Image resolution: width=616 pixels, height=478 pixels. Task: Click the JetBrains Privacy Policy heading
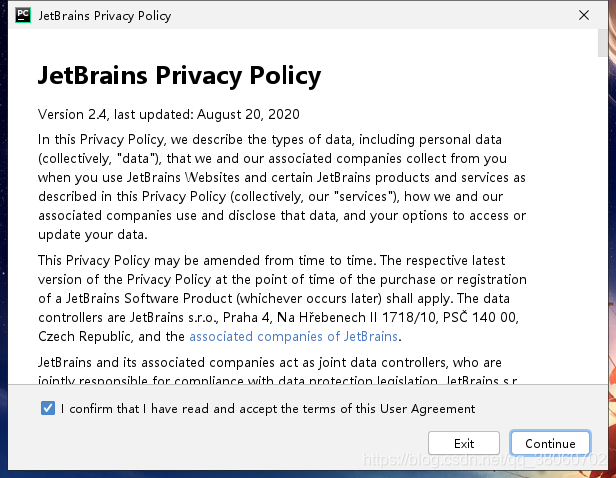pos(180,75)
